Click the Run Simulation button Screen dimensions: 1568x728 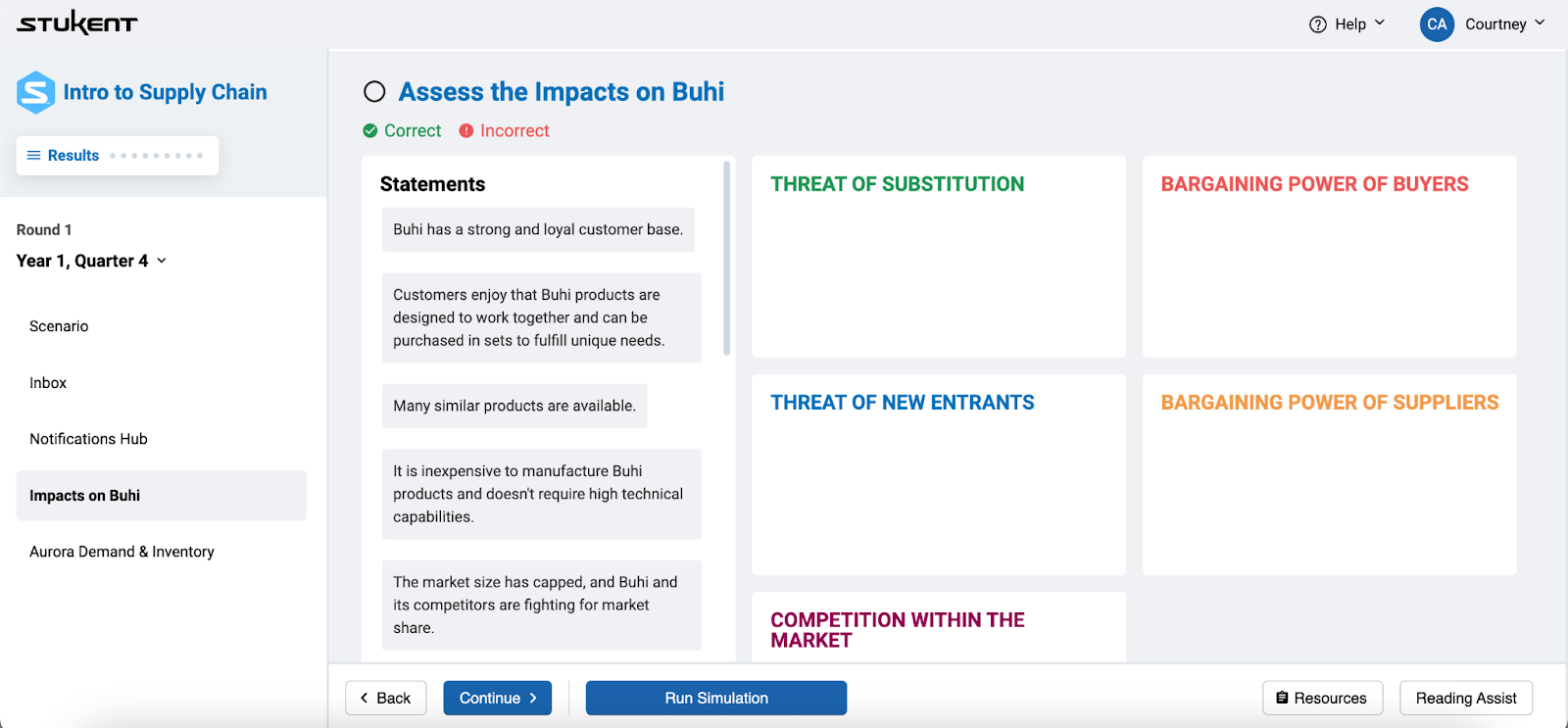(x=716, y=698)
